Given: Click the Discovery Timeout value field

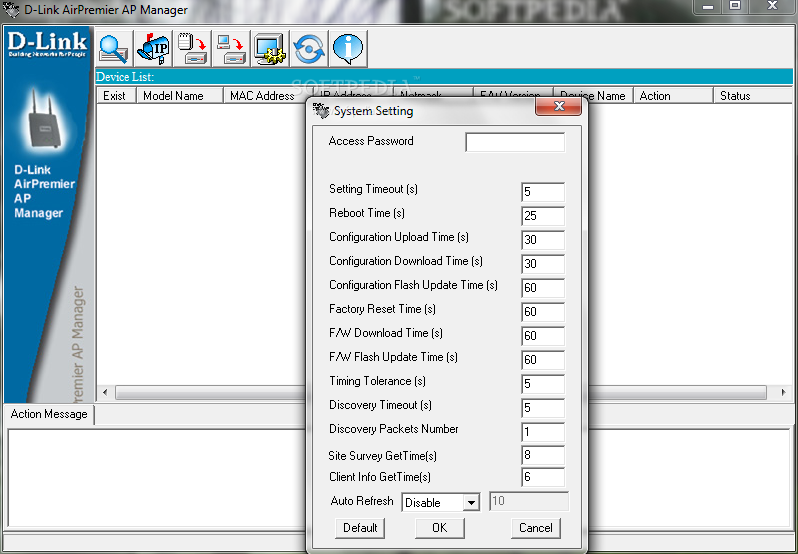Looking at the screenshot, I should click(x=543, y=408).
